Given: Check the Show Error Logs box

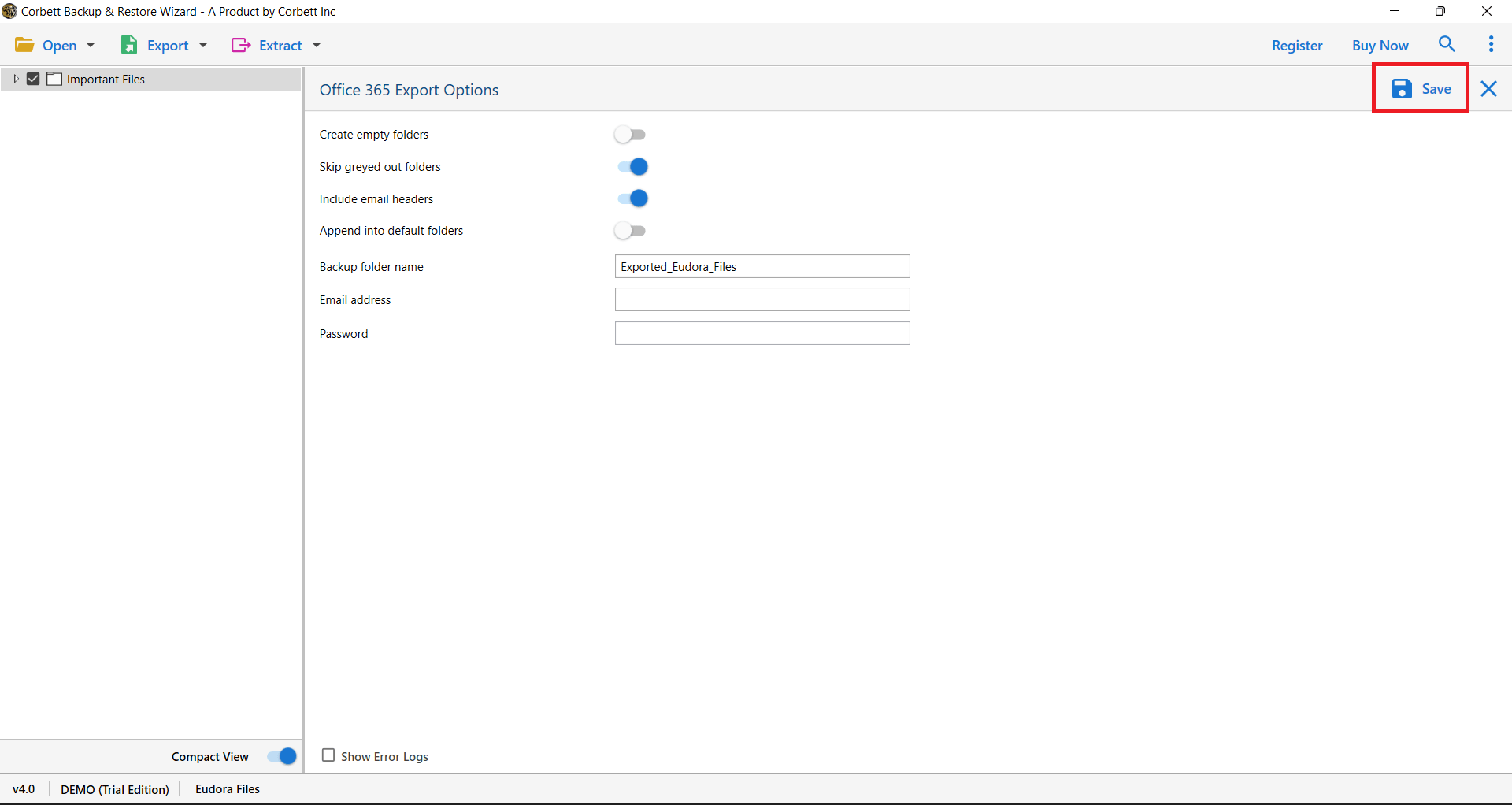Looking at the screenshot, I should [328, 755].
